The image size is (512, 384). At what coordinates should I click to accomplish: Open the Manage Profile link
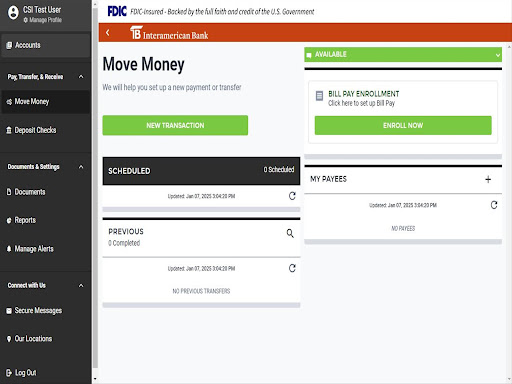43,20
